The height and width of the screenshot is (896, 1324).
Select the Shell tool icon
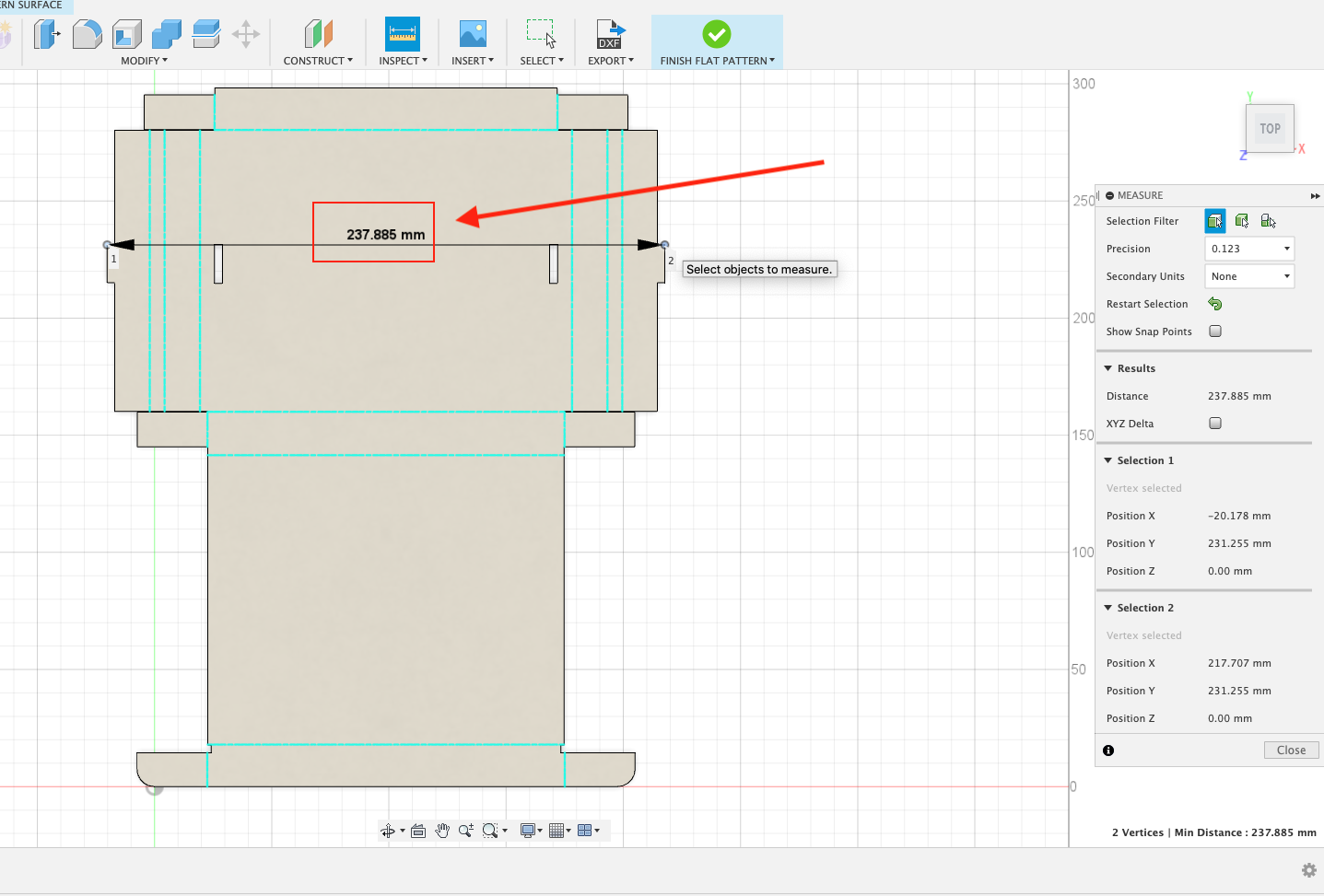[x=127, y=35]
